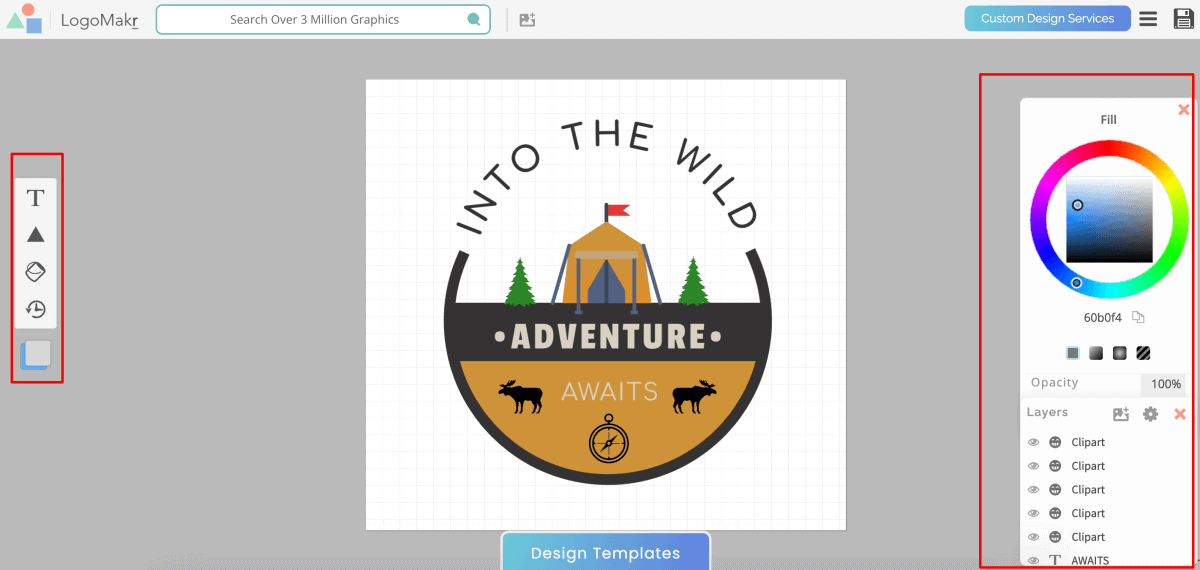
Task: Close the Fill color panel
Action: pyautogui.click(x=1184, y=110)
